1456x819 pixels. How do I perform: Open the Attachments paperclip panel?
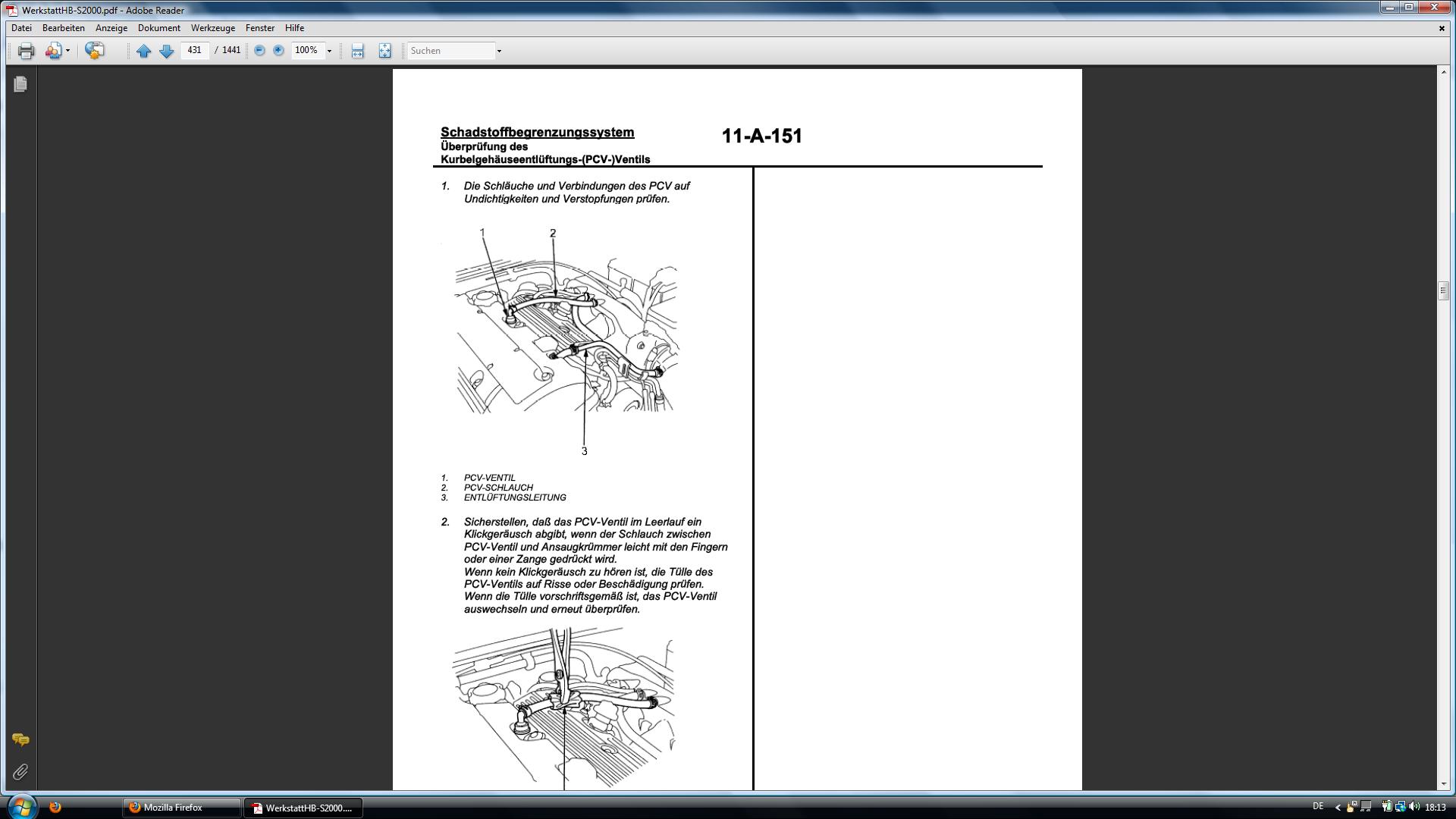click(20, 772)
